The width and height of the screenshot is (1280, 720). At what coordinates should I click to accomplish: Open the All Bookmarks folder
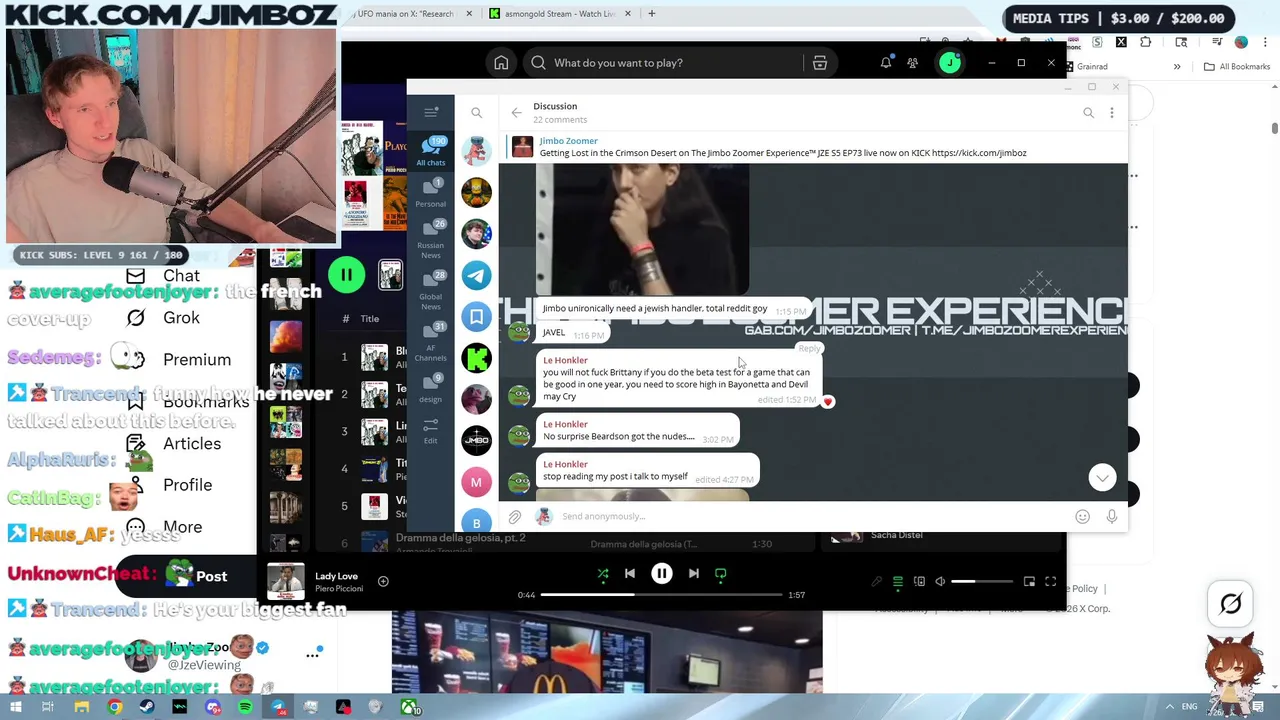[x=1237, y=67]
